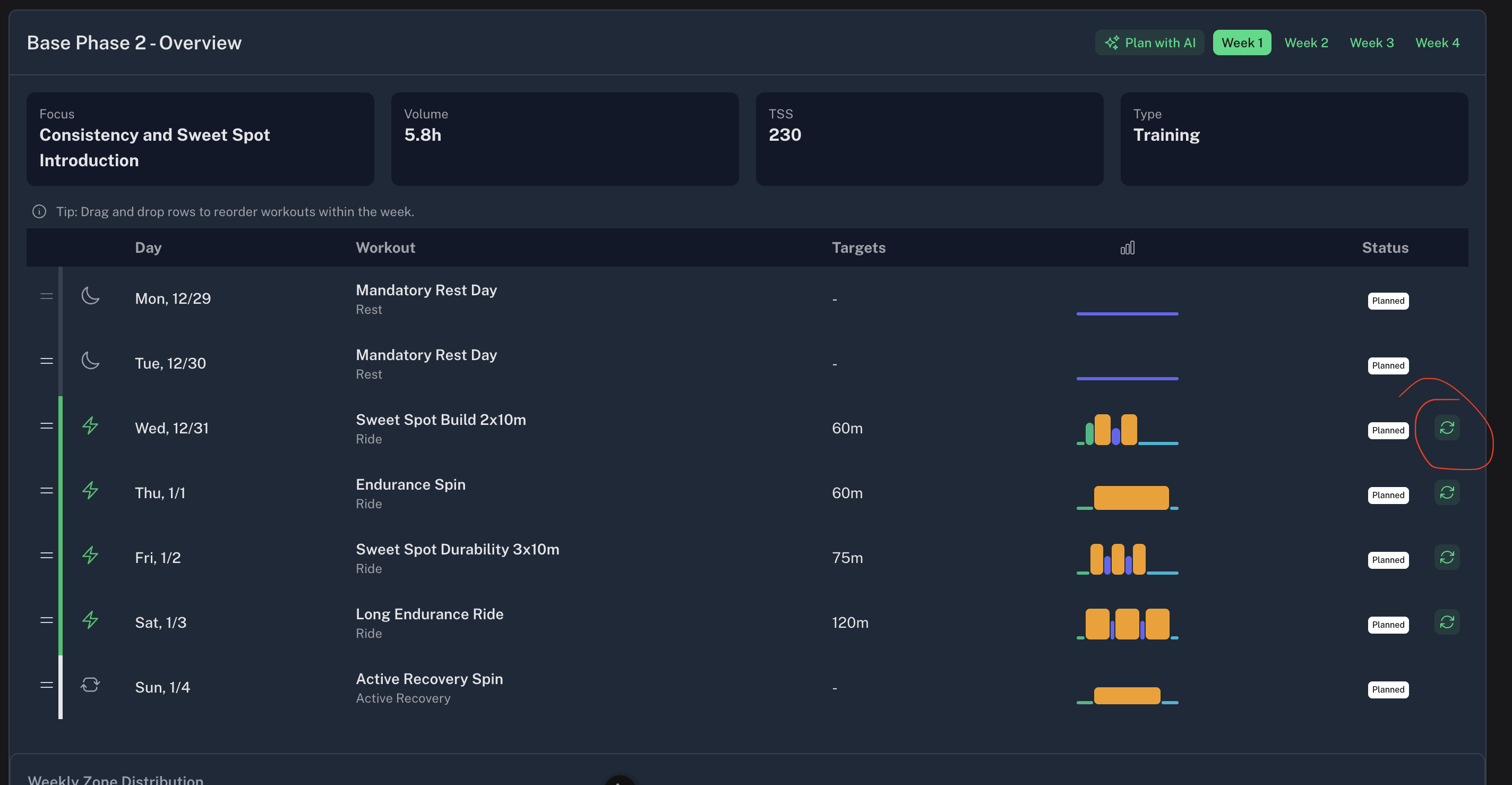
Task: Click the drag handle for Sat, 1/3 row
Action: pos(46,620)
